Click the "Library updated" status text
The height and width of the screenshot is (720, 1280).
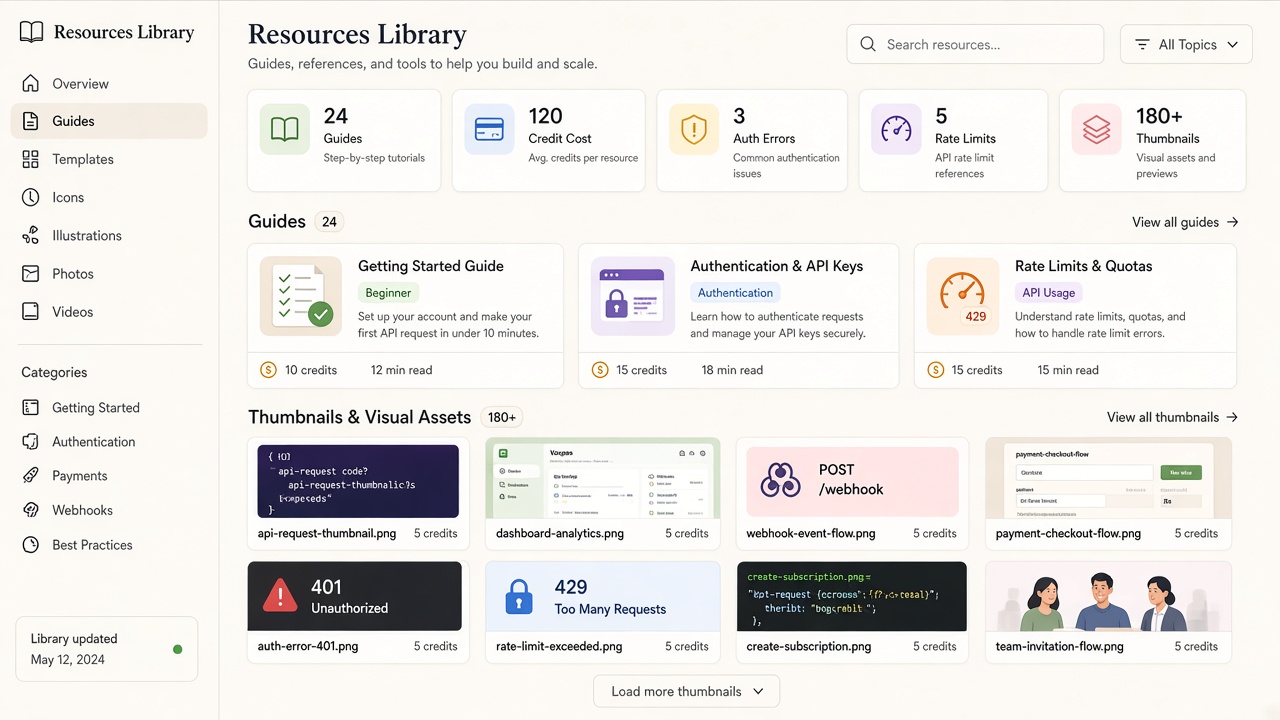[74, 639]
